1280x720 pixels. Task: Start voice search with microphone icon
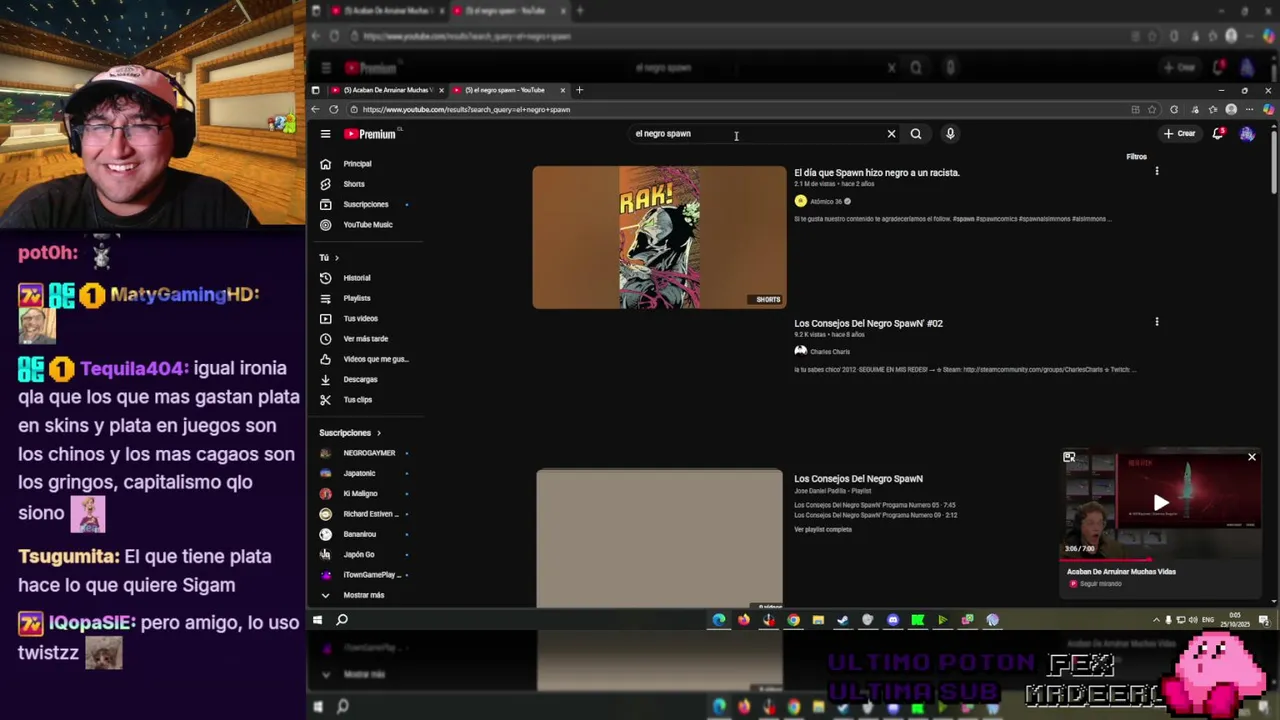point(950,134)
